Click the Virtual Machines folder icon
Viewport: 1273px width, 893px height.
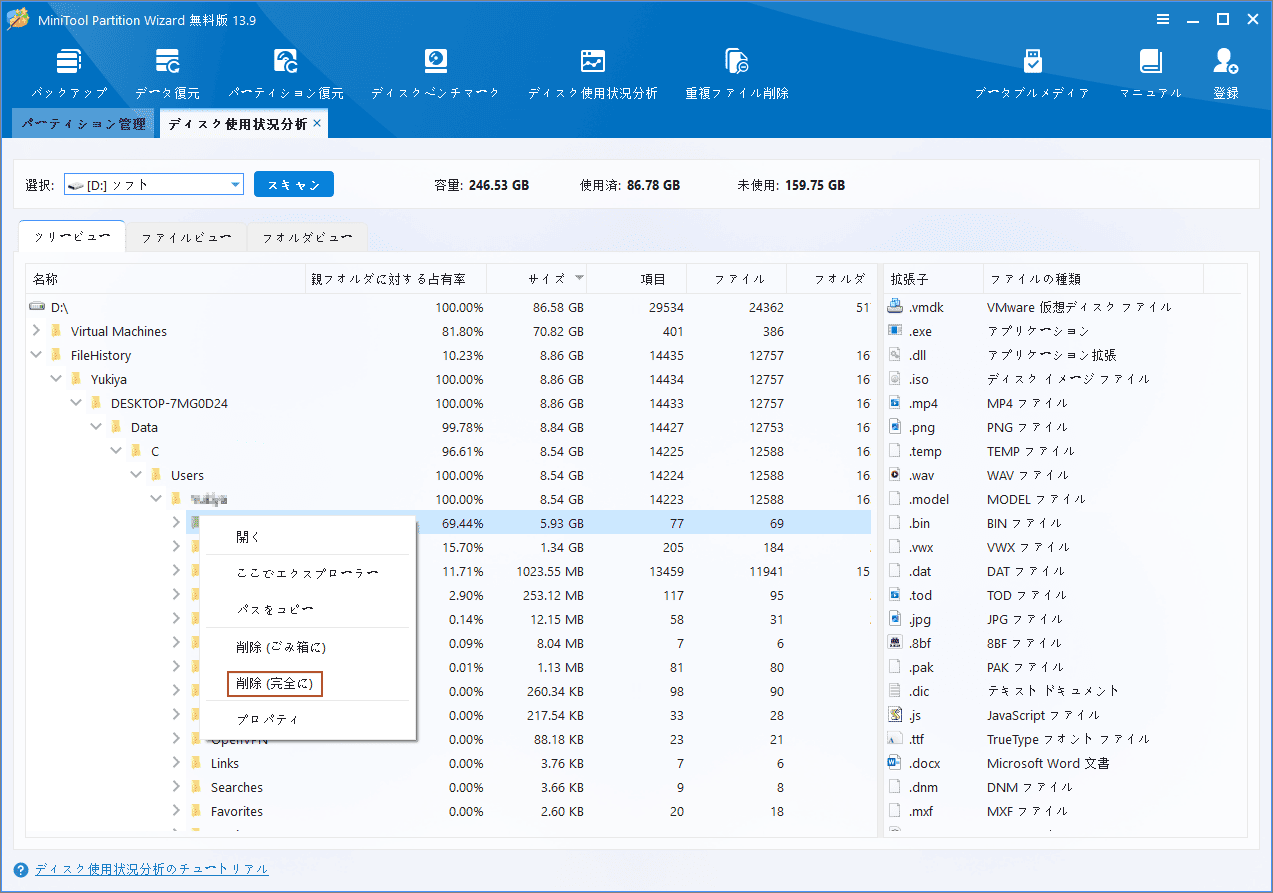click(56, 331)
